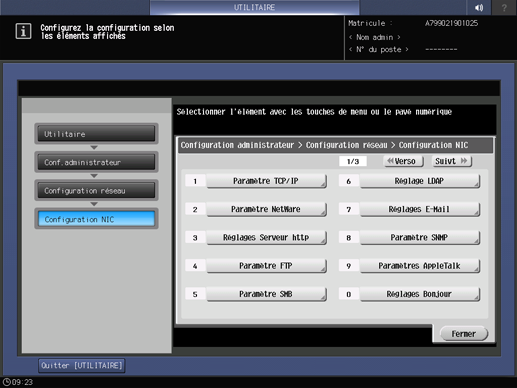Click Quitter [UTILITAIRE] button
Image resolution: width=517 pixels, height=388 pixels.
point(82,366)
